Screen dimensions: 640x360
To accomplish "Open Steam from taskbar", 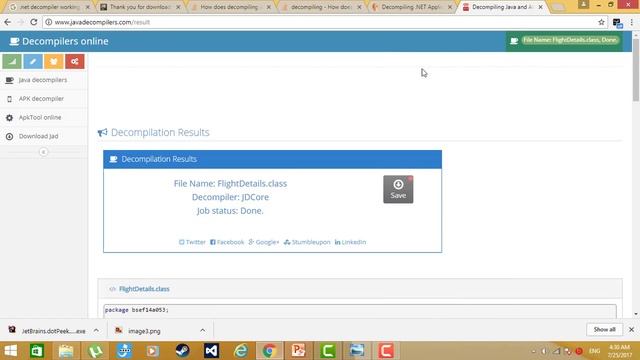I will pyautogui.click(x=182, y=351).
